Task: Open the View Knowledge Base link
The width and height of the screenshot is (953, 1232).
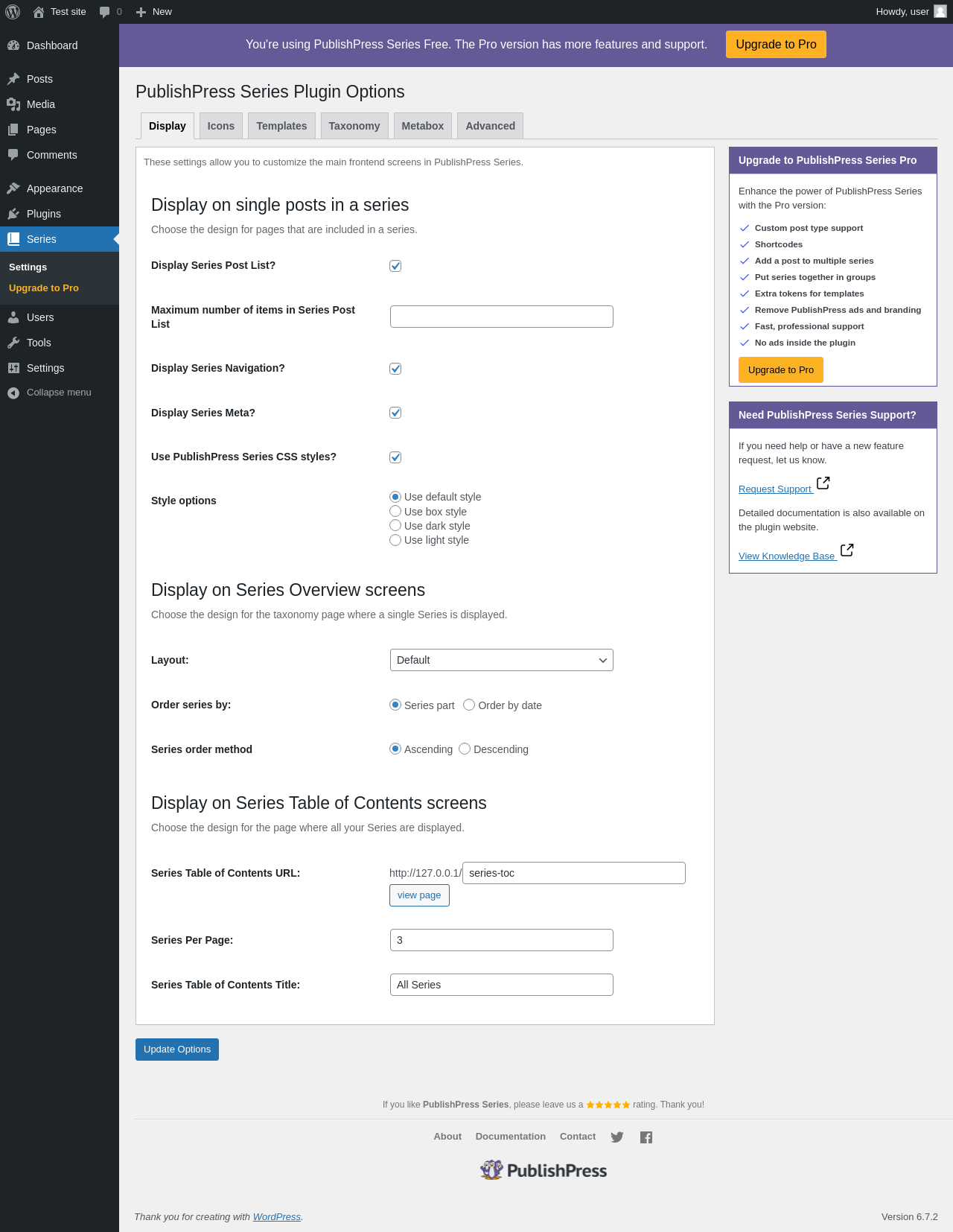Action: point(786,556)
